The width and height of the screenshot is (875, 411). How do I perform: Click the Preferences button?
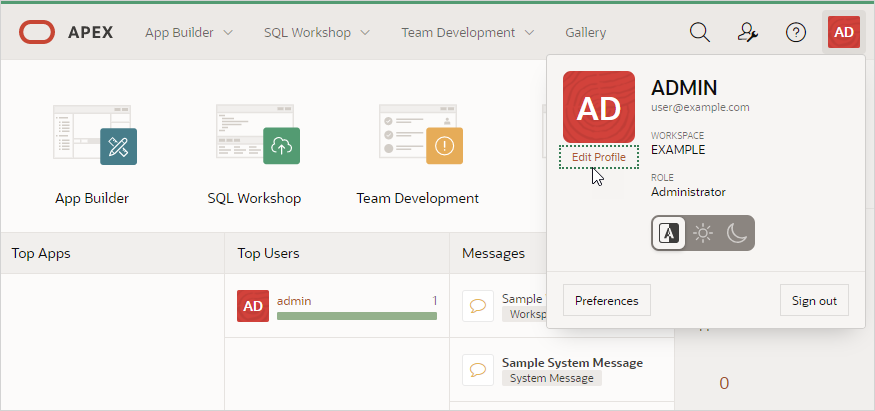[607, 301]
